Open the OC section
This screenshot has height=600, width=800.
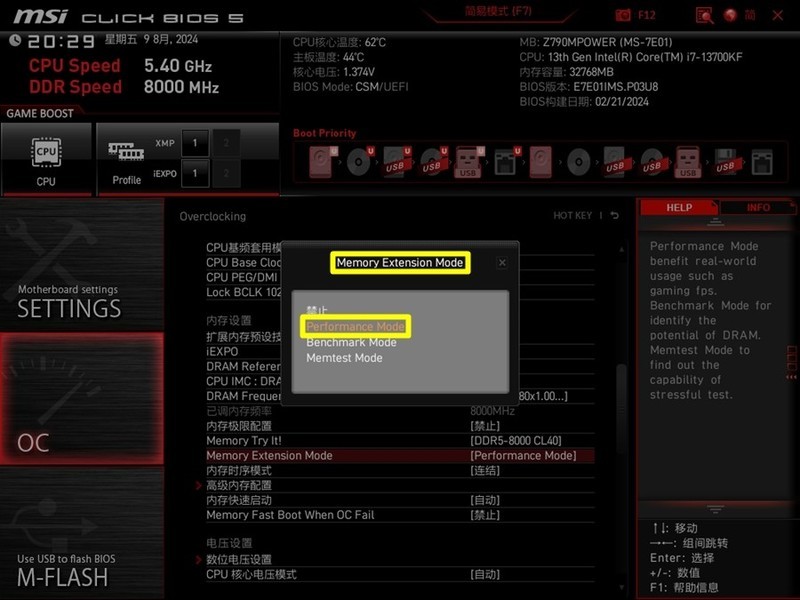82,399
